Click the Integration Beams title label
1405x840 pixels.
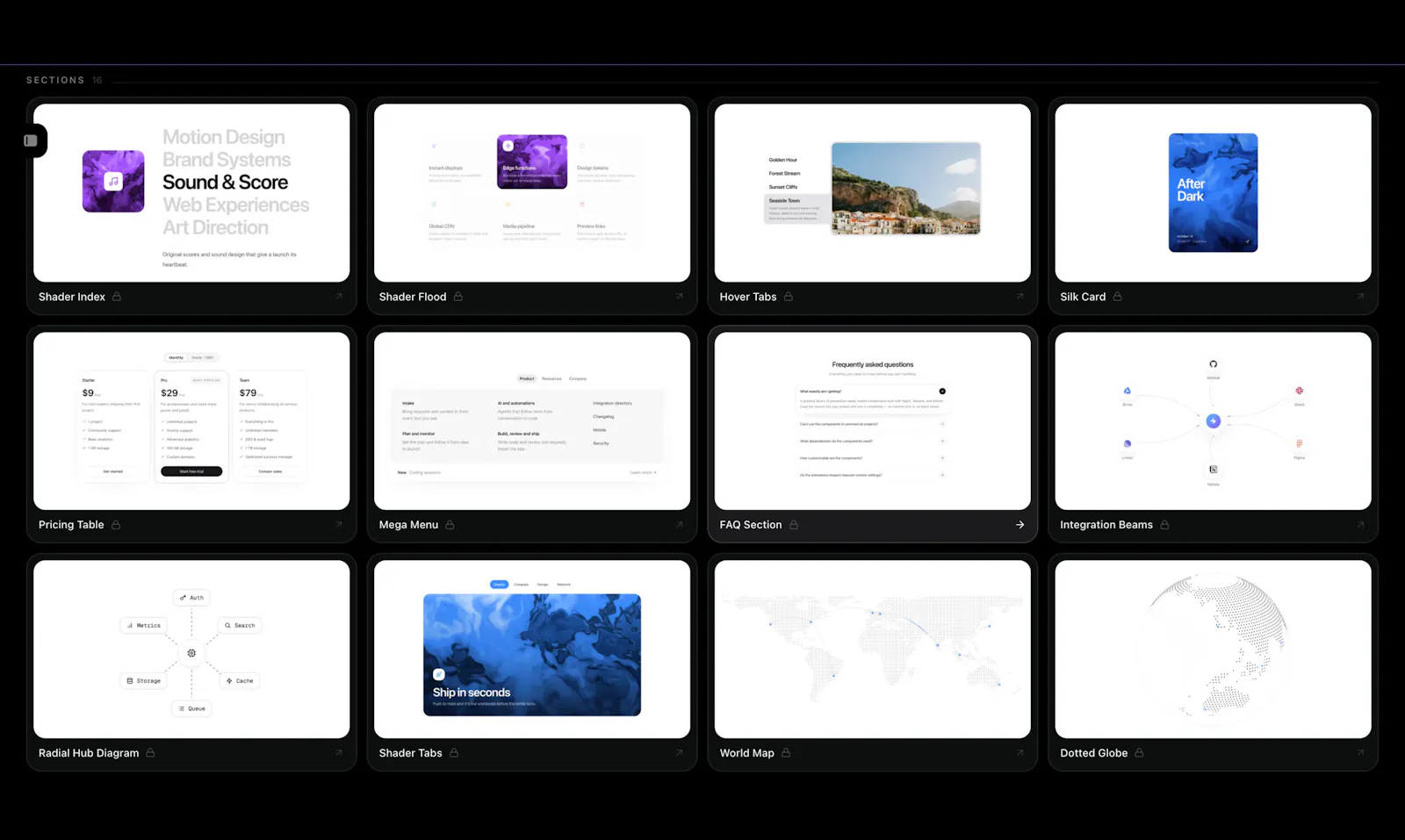(x=1106, y=525)
